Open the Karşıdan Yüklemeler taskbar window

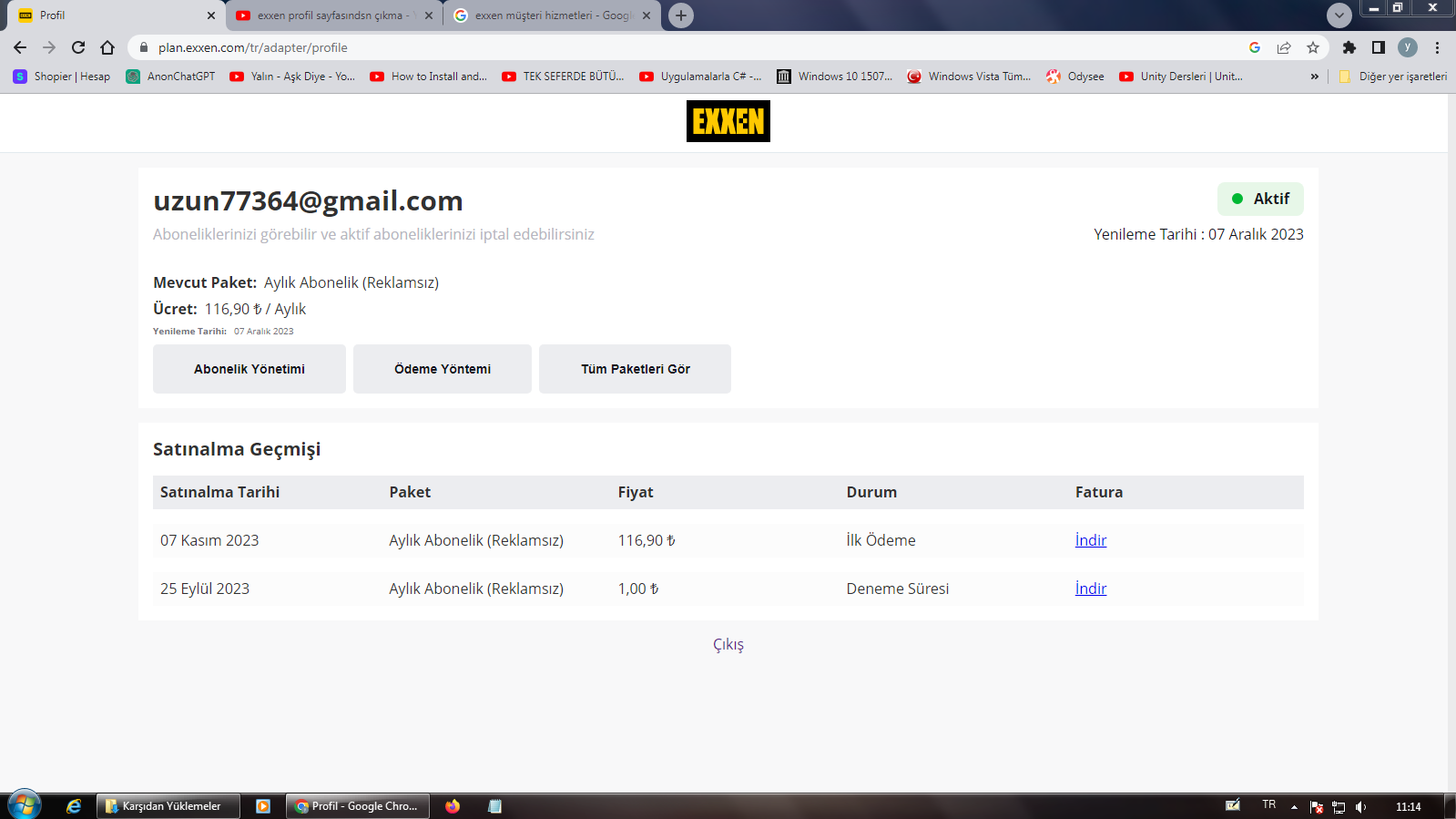[x=168, y=806]
